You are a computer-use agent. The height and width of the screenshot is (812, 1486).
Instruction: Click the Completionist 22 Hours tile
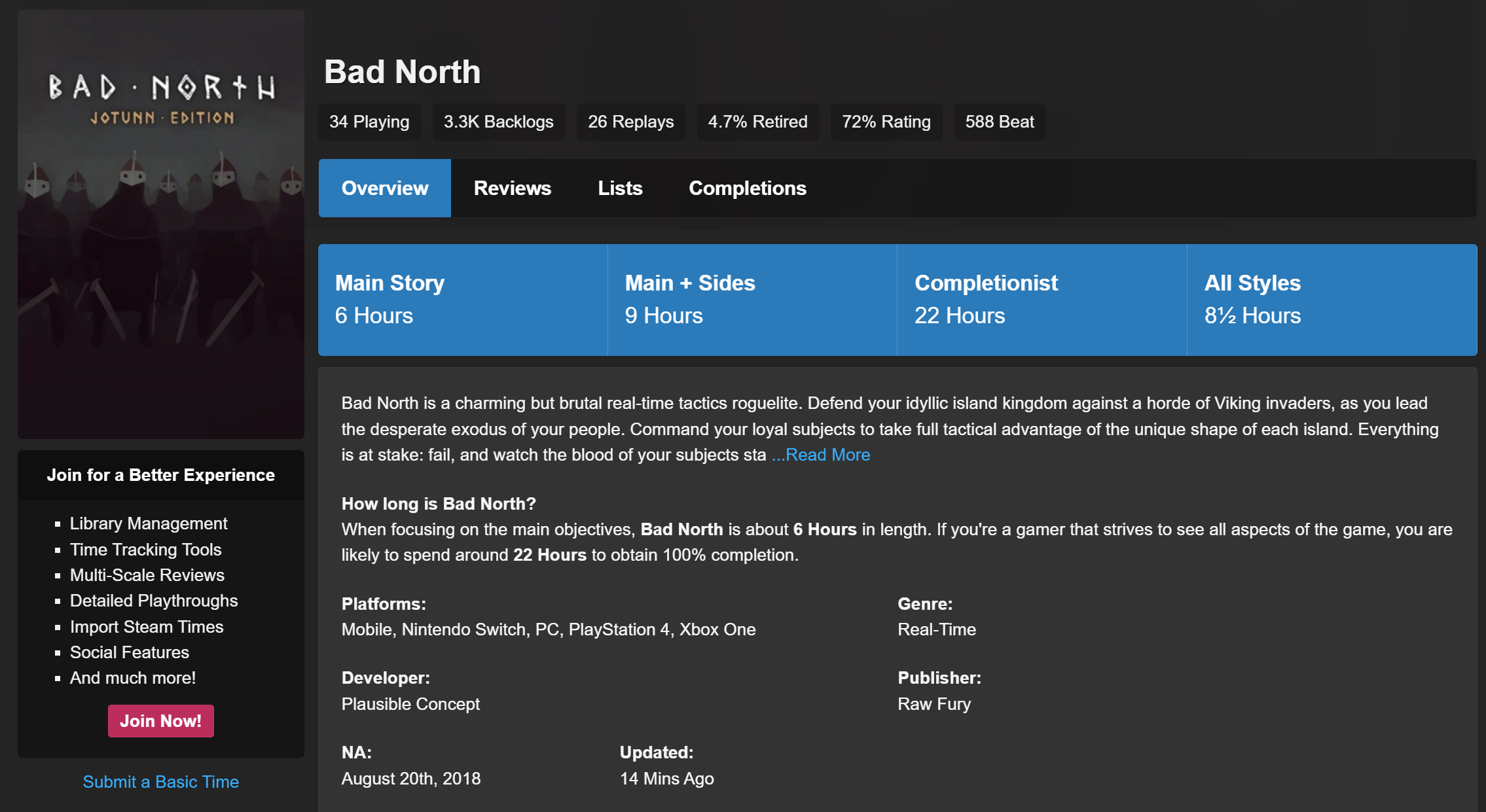pyautogui.click(x=1041, y=300)
